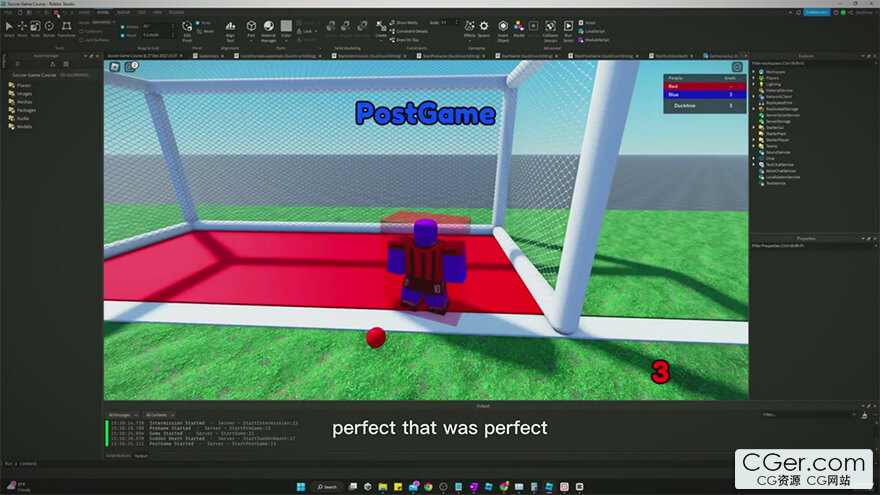Select the Scale tool
Image resolution: width=880 pixels, height=495 pixels.
[x=35, y=26]
